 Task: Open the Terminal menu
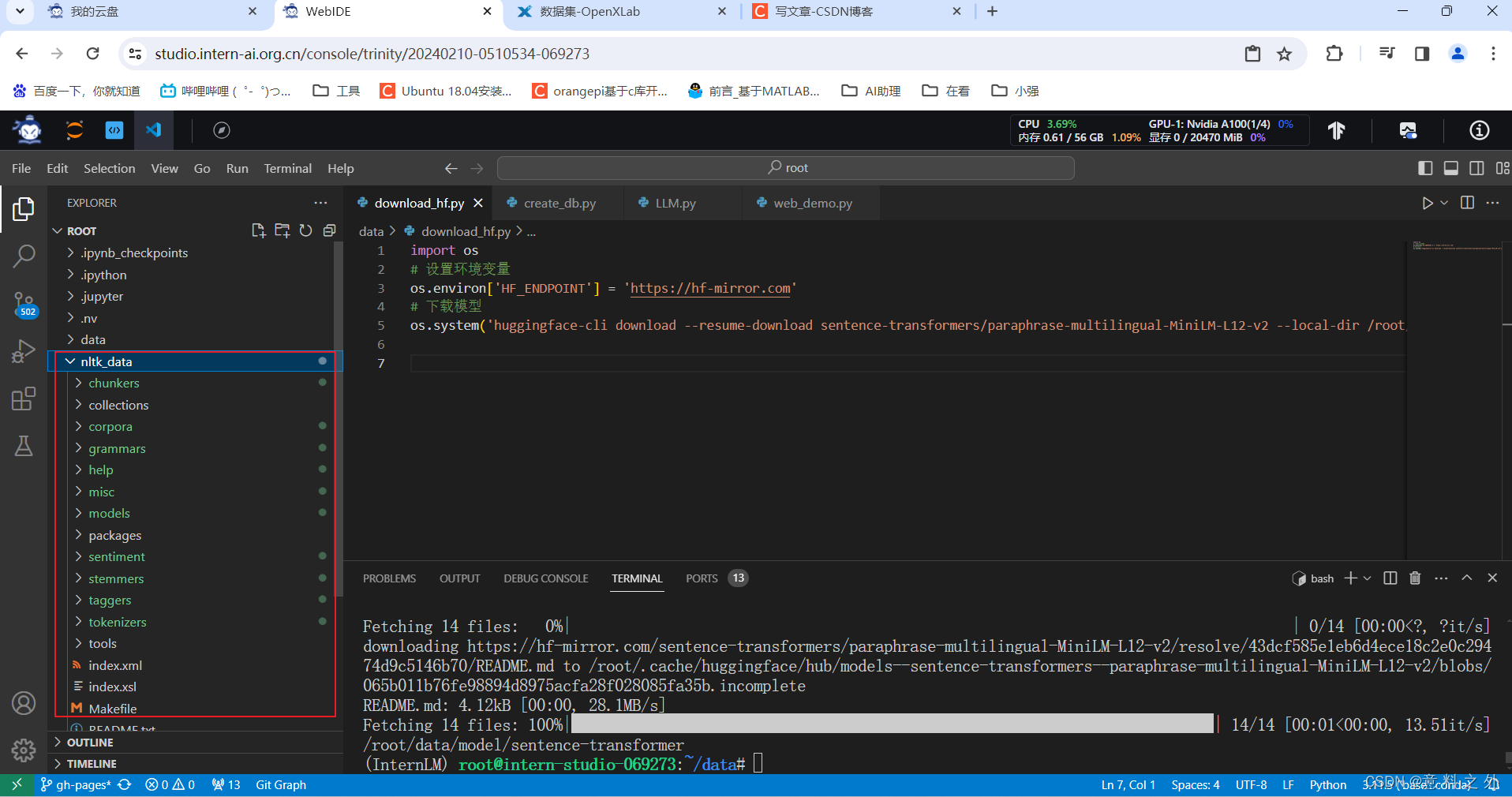tap(287, 168)
